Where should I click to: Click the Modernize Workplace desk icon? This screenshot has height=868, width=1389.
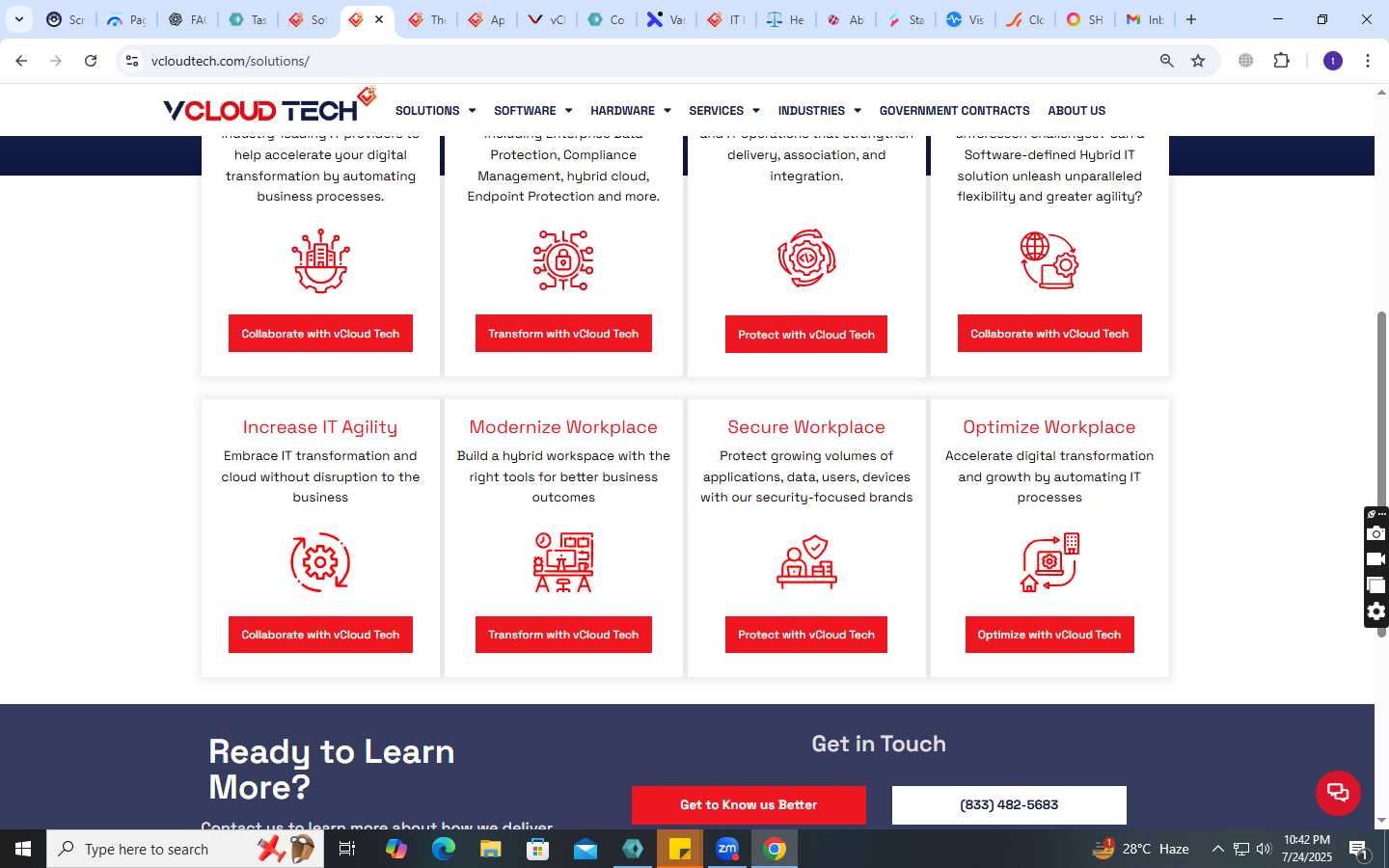(563, 561)
